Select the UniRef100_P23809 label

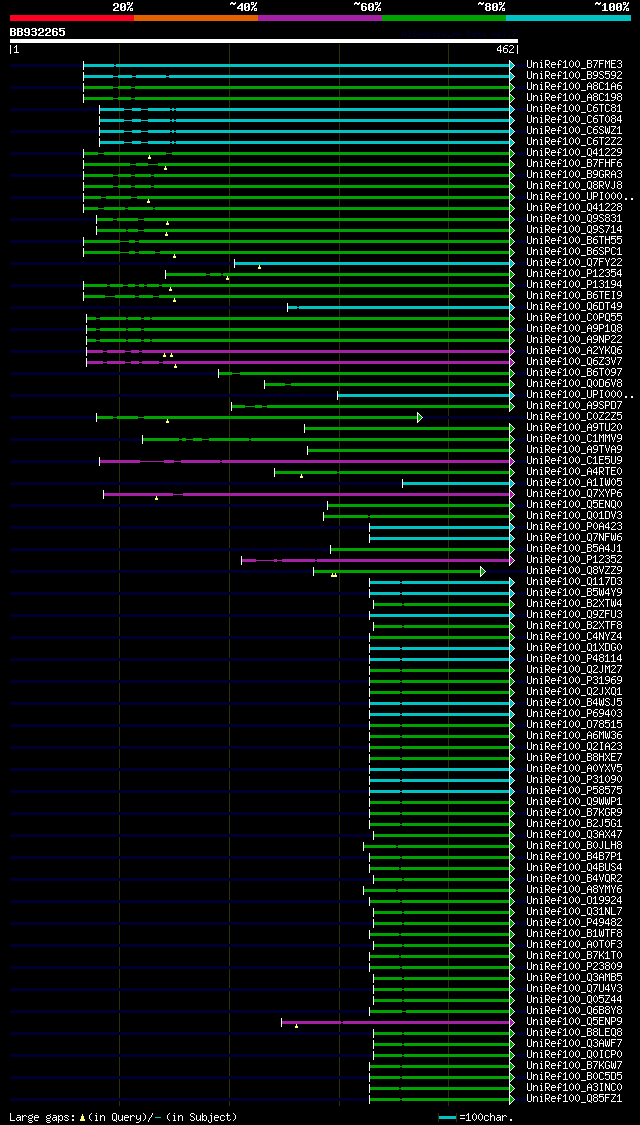click(x=574, y=966)
